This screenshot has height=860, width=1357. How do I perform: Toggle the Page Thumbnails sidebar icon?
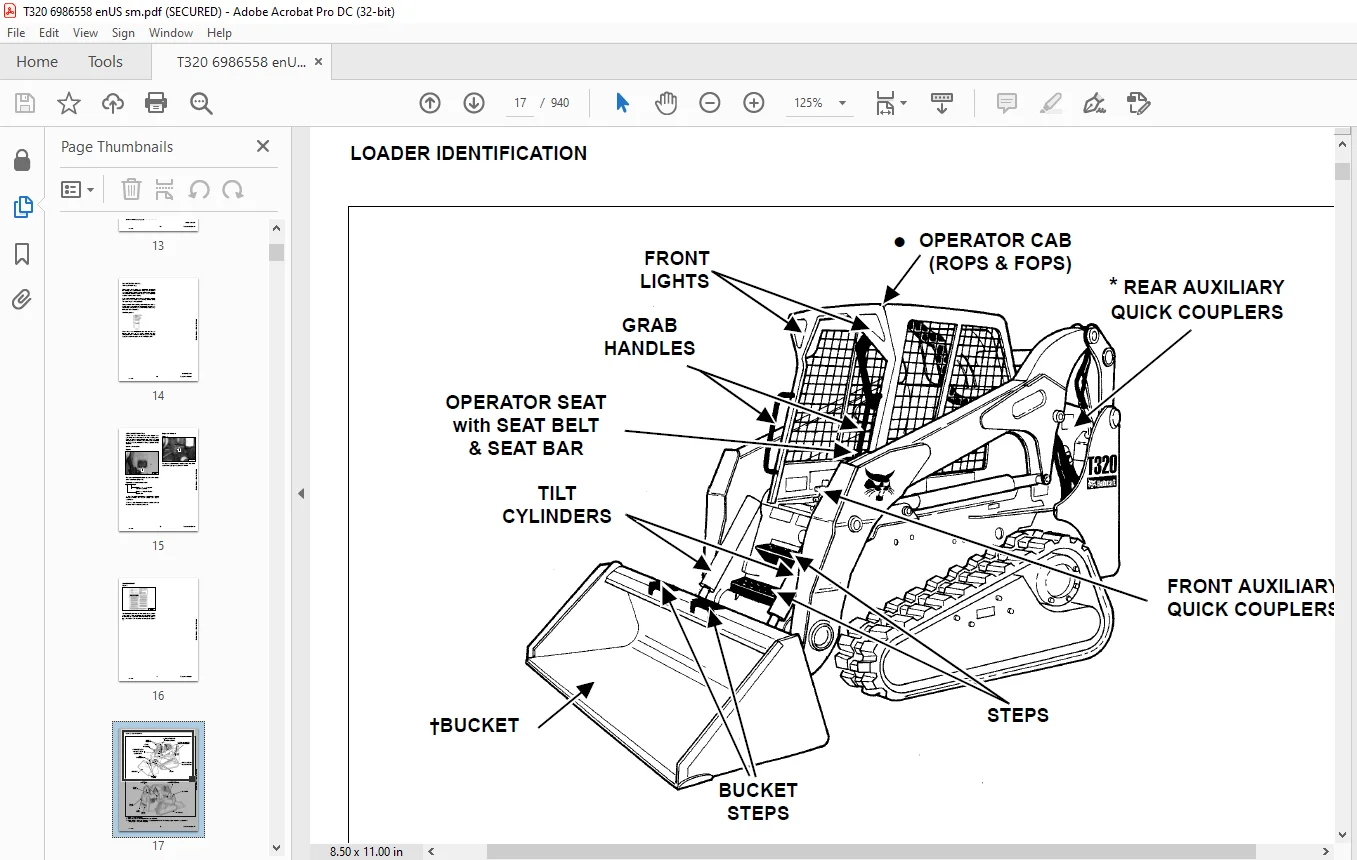(22, 207)
